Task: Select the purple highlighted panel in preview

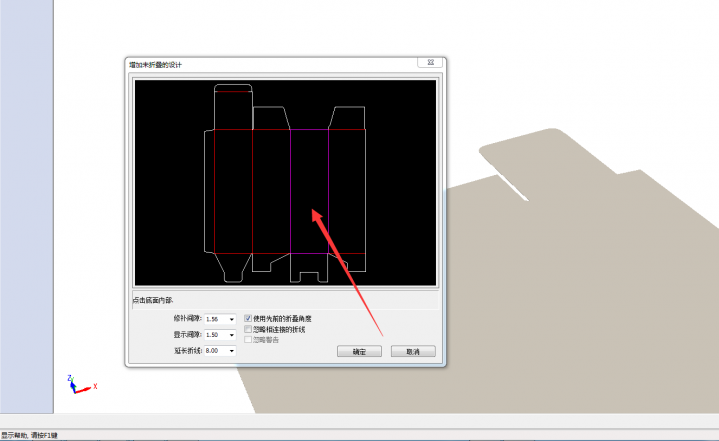Action: (x=309, y=190)
